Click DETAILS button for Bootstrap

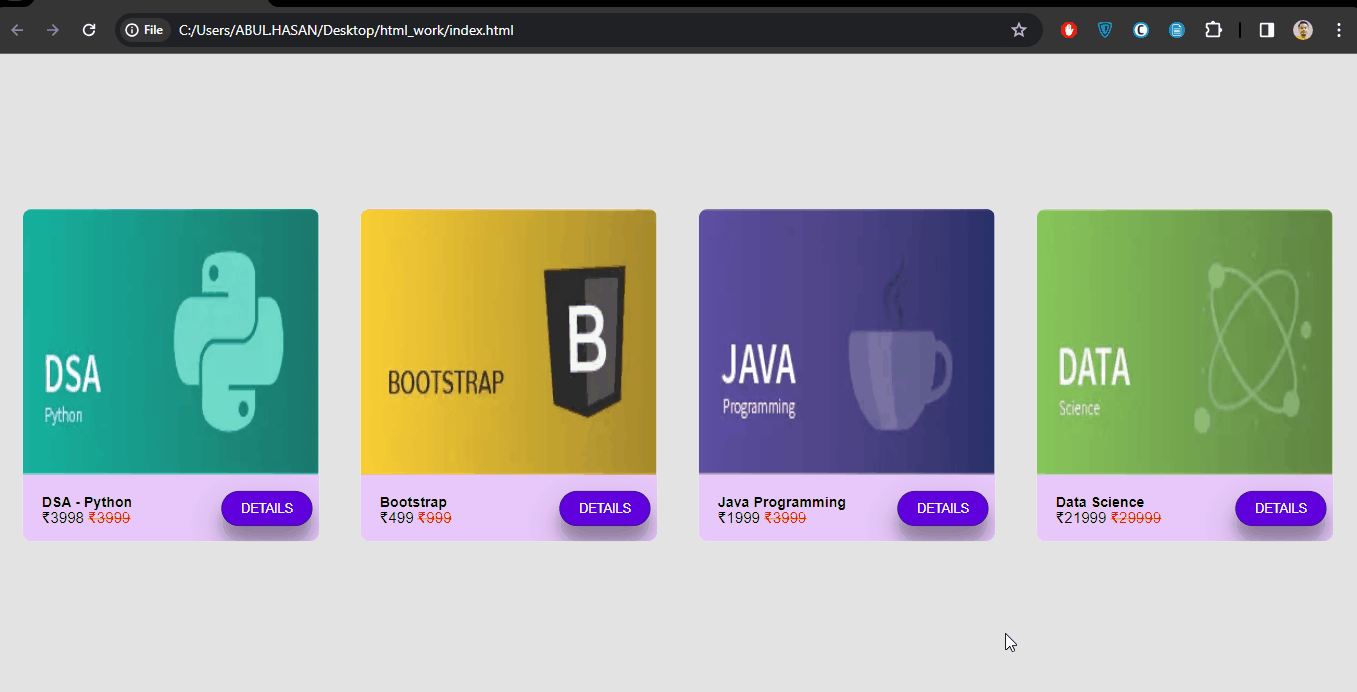pos(605,508)
